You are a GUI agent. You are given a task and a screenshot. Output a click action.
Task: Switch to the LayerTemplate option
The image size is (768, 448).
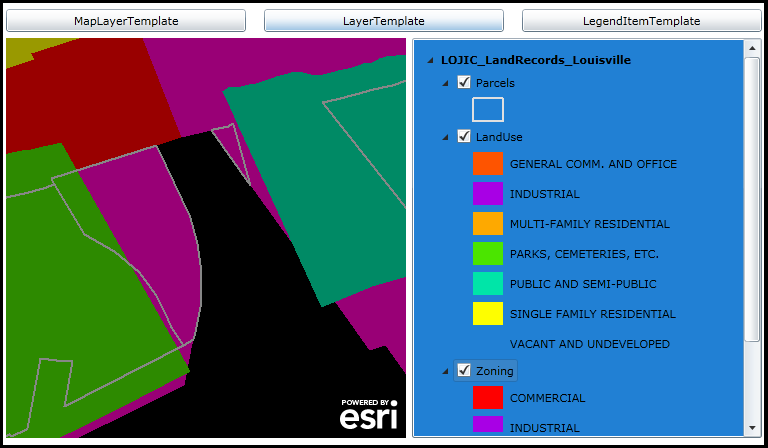tap(384, 21)
